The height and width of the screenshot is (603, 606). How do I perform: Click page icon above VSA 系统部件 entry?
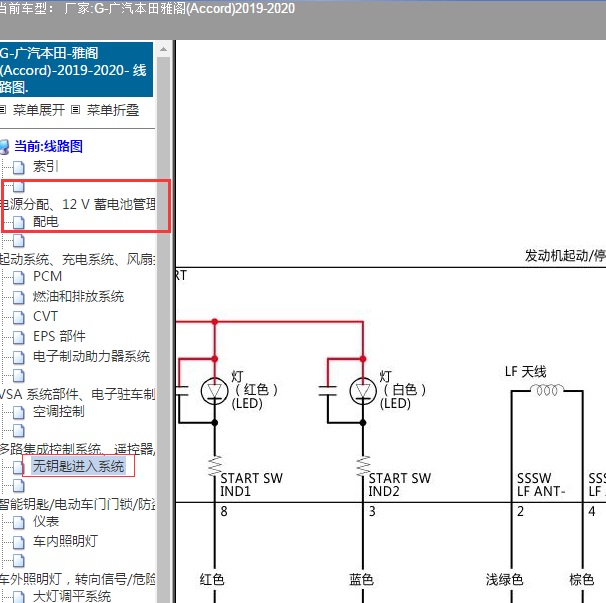tap(19, 375)
